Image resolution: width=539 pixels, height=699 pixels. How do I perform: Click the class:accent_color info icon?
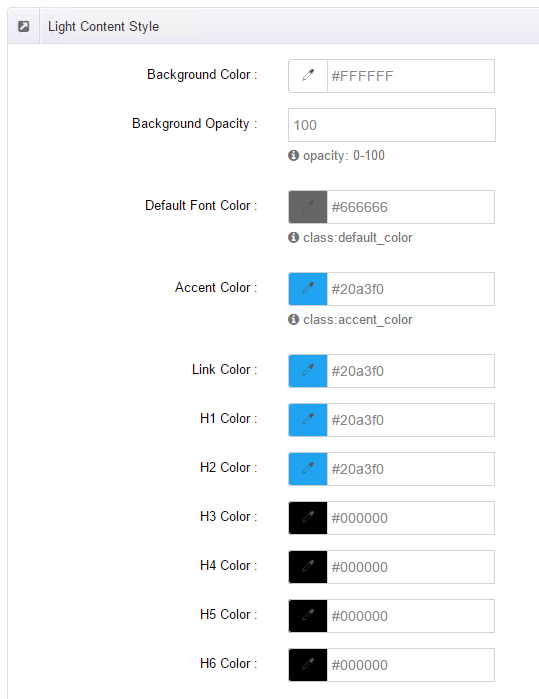click(x=293, y=319)
